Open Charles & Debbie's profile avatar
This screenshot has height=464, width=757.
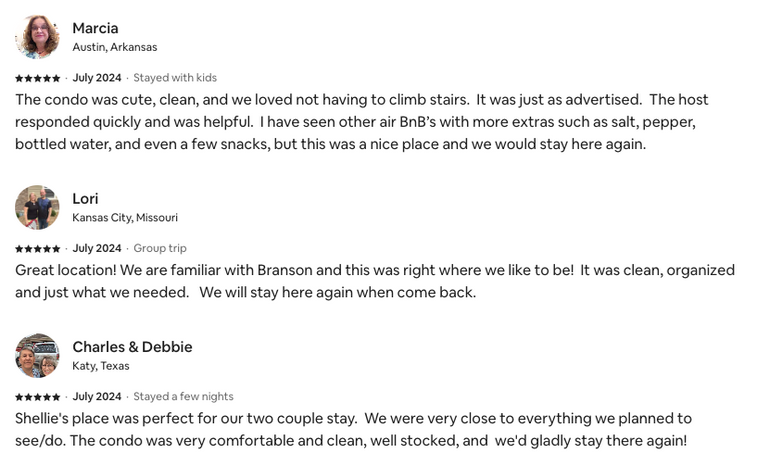pos(37,356)
